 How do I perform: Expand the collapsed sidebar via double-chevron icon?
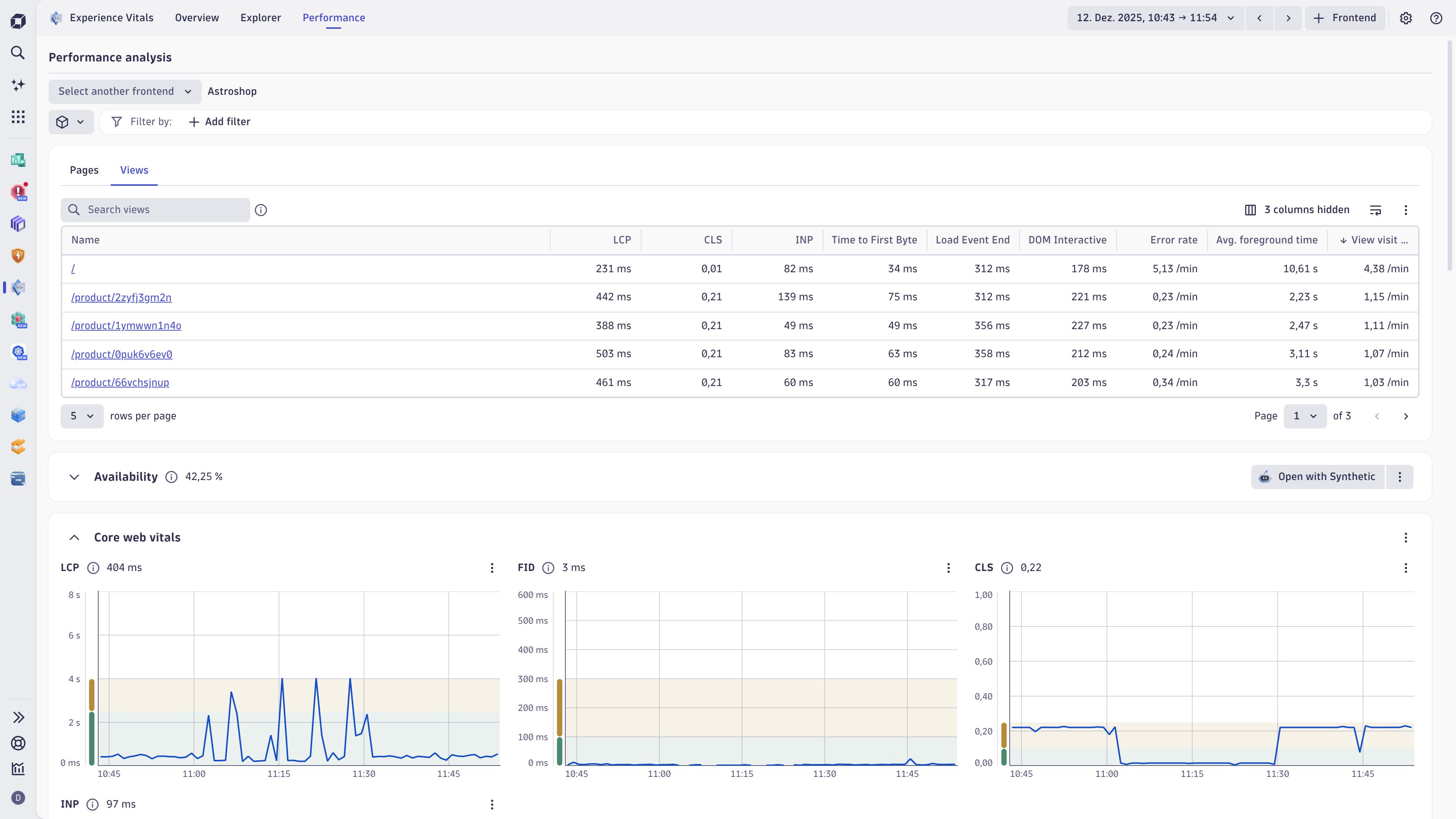(18, 717)
